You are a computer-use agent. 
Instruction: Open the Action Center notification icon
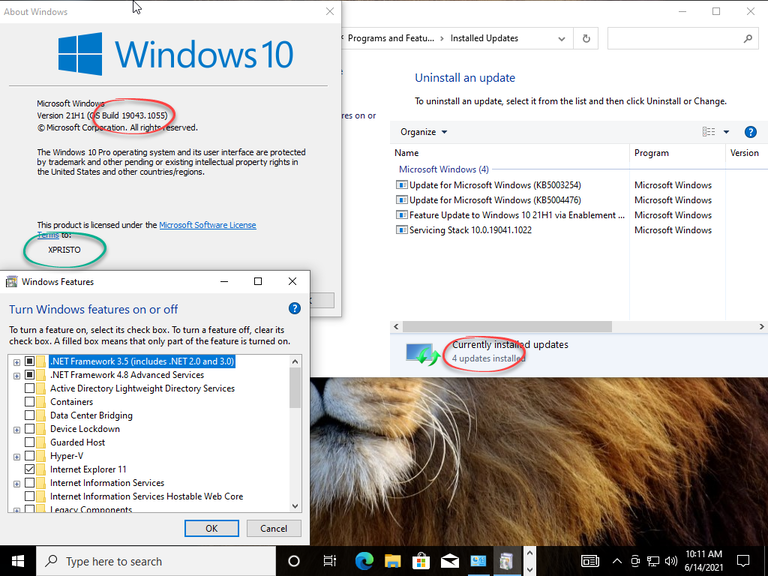(x=743, y=561)
